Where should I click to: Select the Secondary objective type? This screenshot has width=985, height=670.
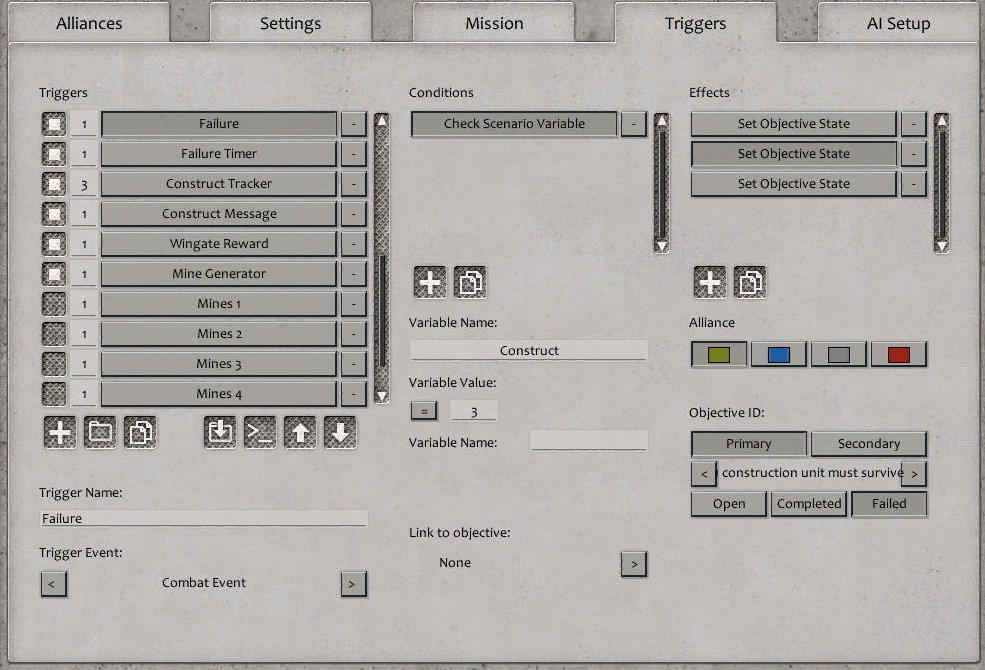[869, 443]
